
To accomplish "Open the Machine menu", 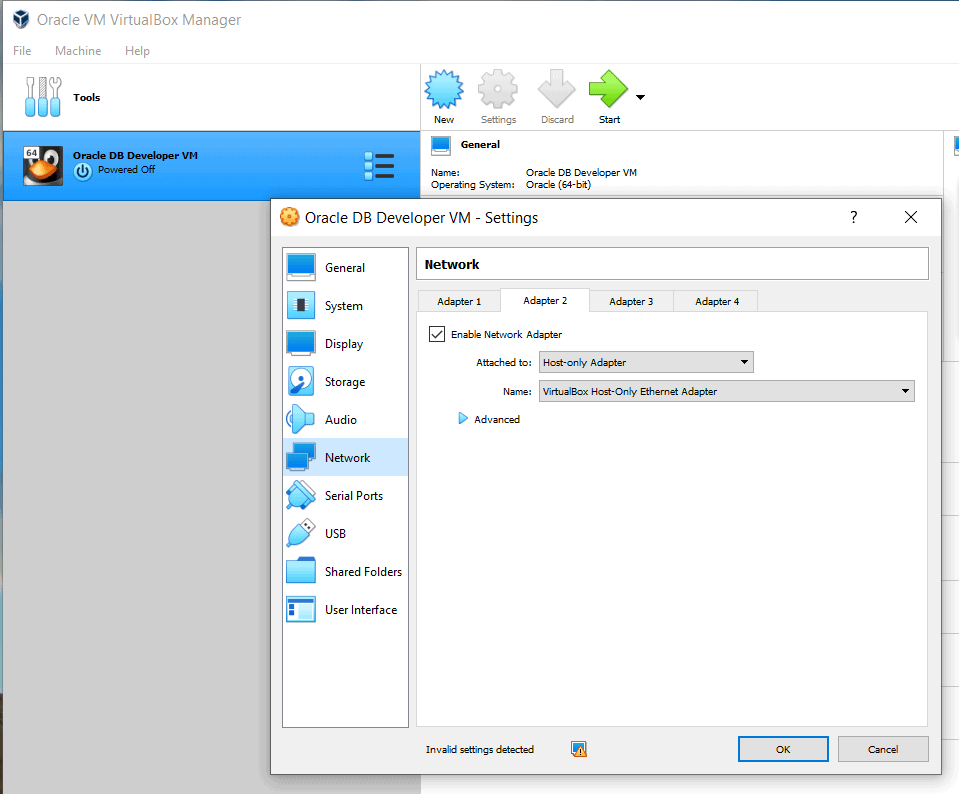I will click(78, 51).
